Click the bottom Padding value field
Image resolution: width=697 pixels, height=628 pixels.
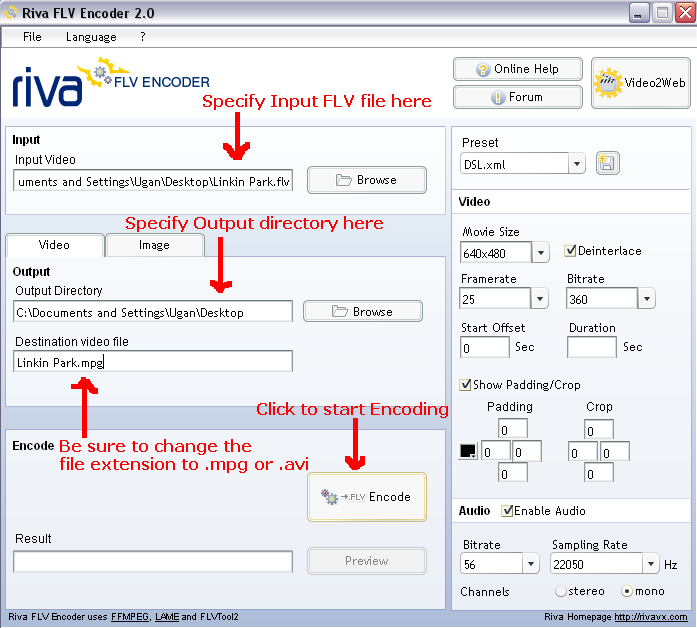click(513, 472)
